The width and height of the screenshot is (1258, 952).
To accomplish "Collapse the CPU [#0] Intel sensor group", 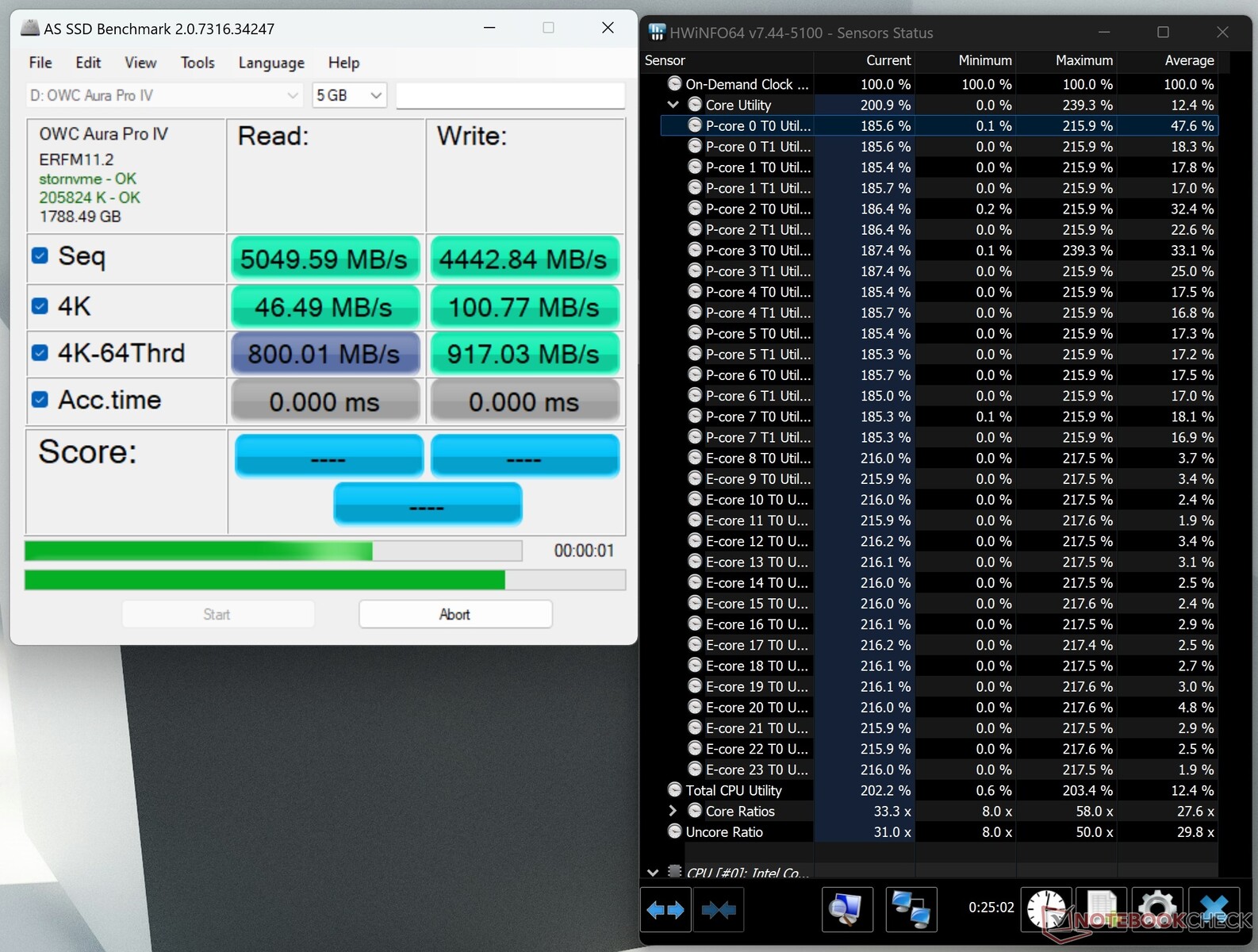I will tap(652, 872).
